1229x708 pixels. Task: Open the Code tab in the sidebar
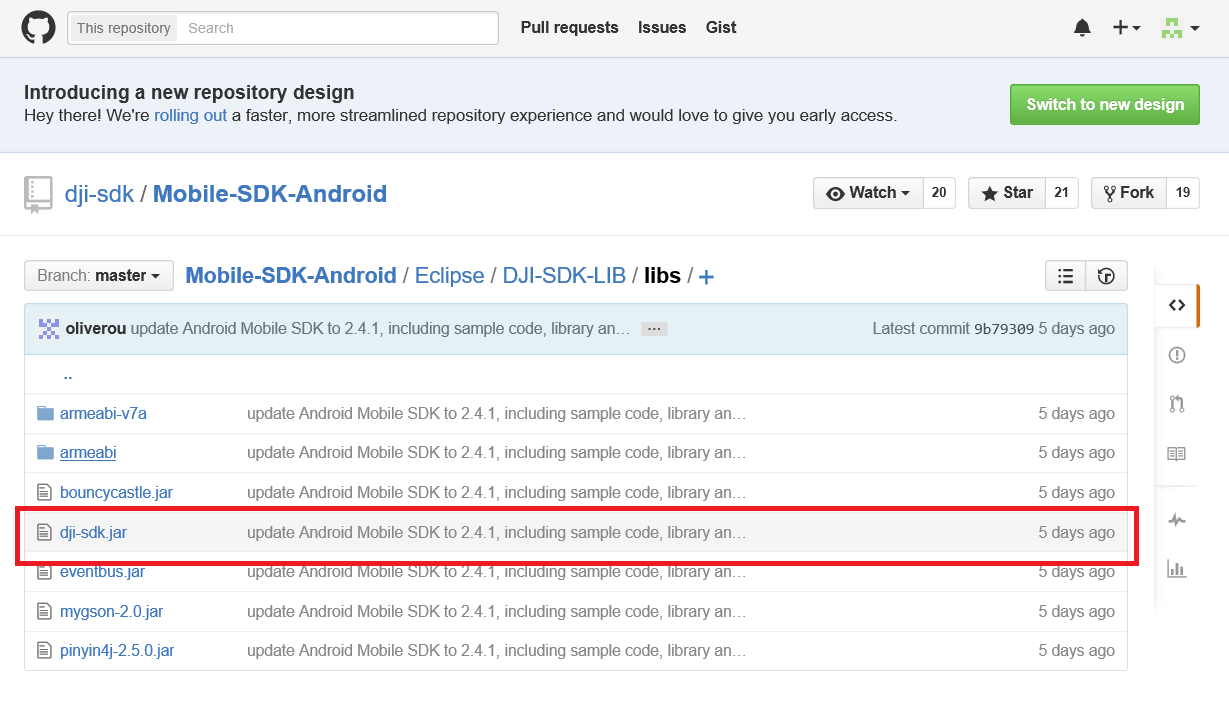click(1177, 305)
